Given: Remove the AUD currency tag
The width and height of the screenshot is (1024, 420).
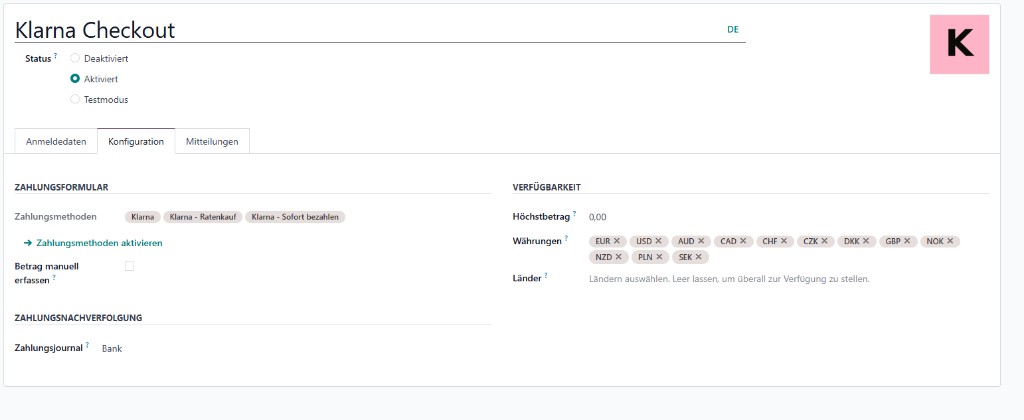Looking at the screenshot, I should coord(701,241).
